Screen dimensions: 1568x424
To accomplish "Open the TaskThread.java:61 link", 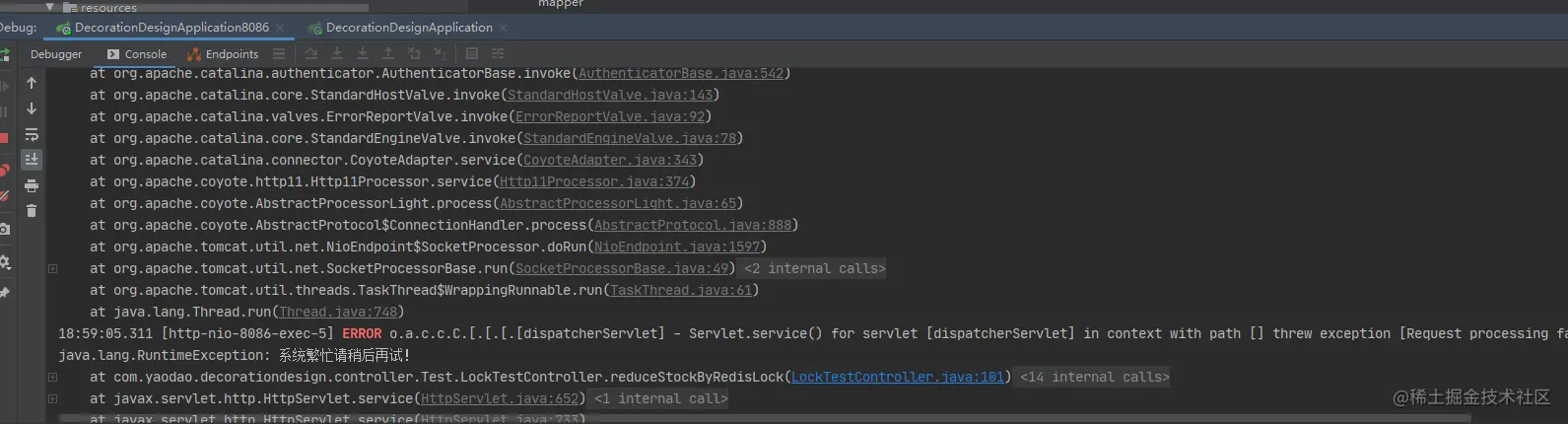I will pyautogui.click(x=681, y=290).
